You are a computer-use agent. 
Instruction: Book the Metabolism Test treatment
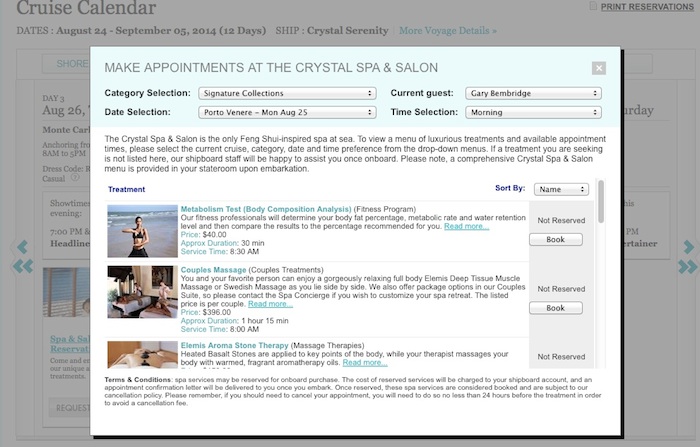(x=556, y=240)
